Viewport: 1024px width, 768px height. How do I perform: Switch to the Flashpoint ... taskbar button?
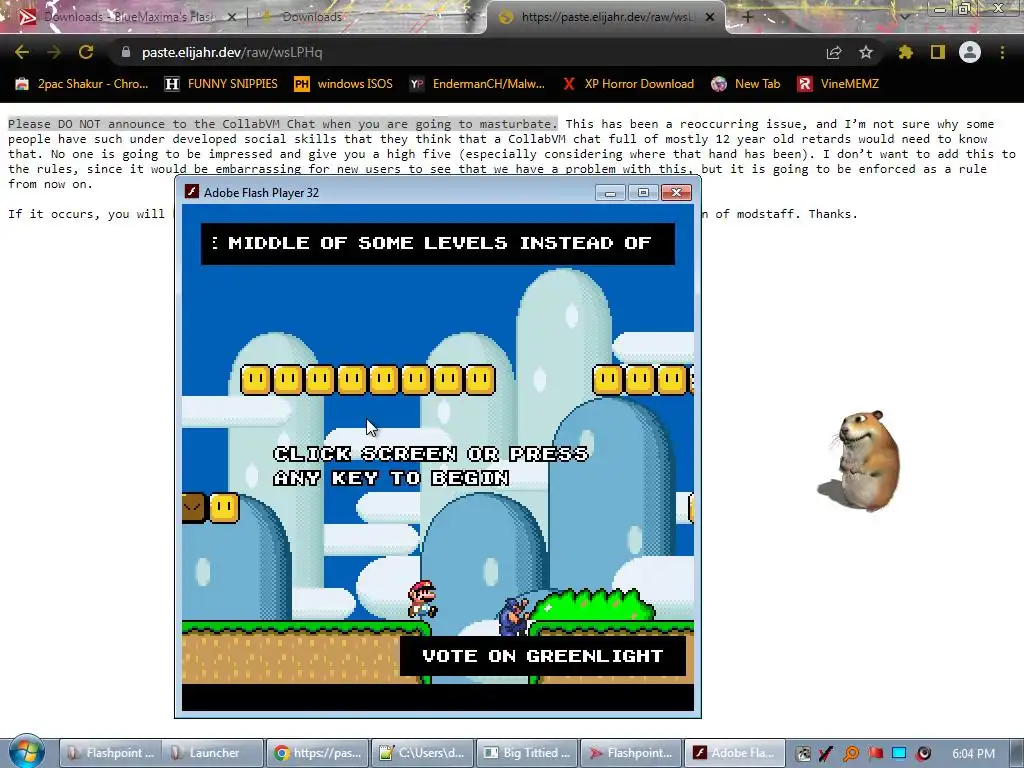pyautogui.click(x=111, y=753)
